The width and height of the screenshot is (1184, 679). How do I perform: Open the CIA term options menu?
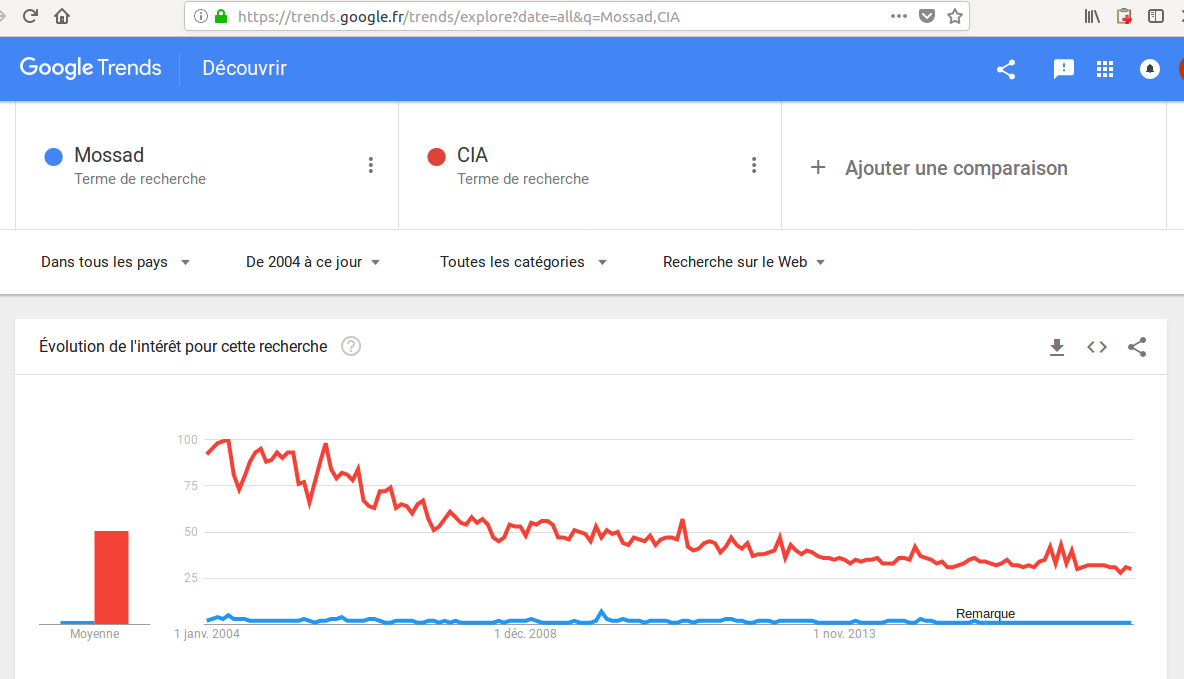click(x=754, y=166)
